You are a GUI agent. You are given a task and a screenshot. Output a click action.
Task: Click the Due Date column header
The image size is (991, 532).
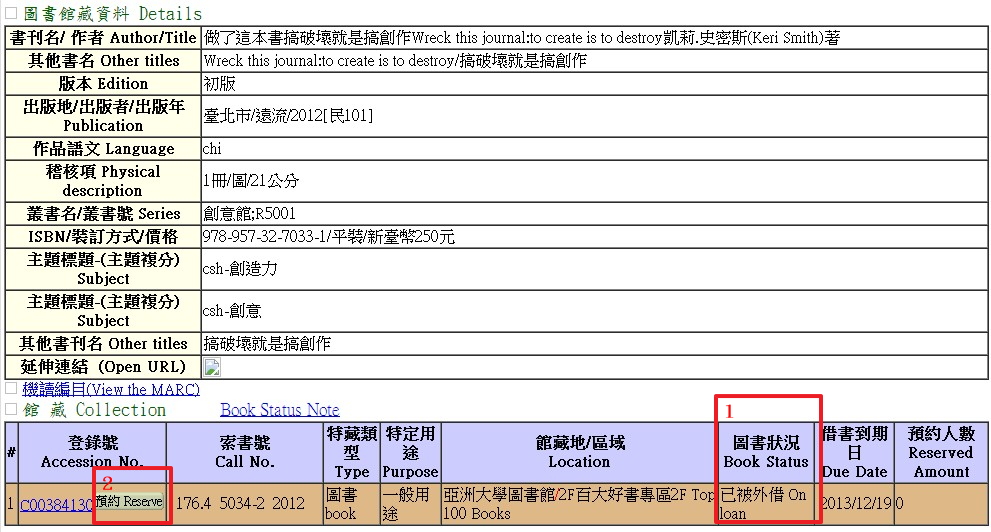point(855,452)
